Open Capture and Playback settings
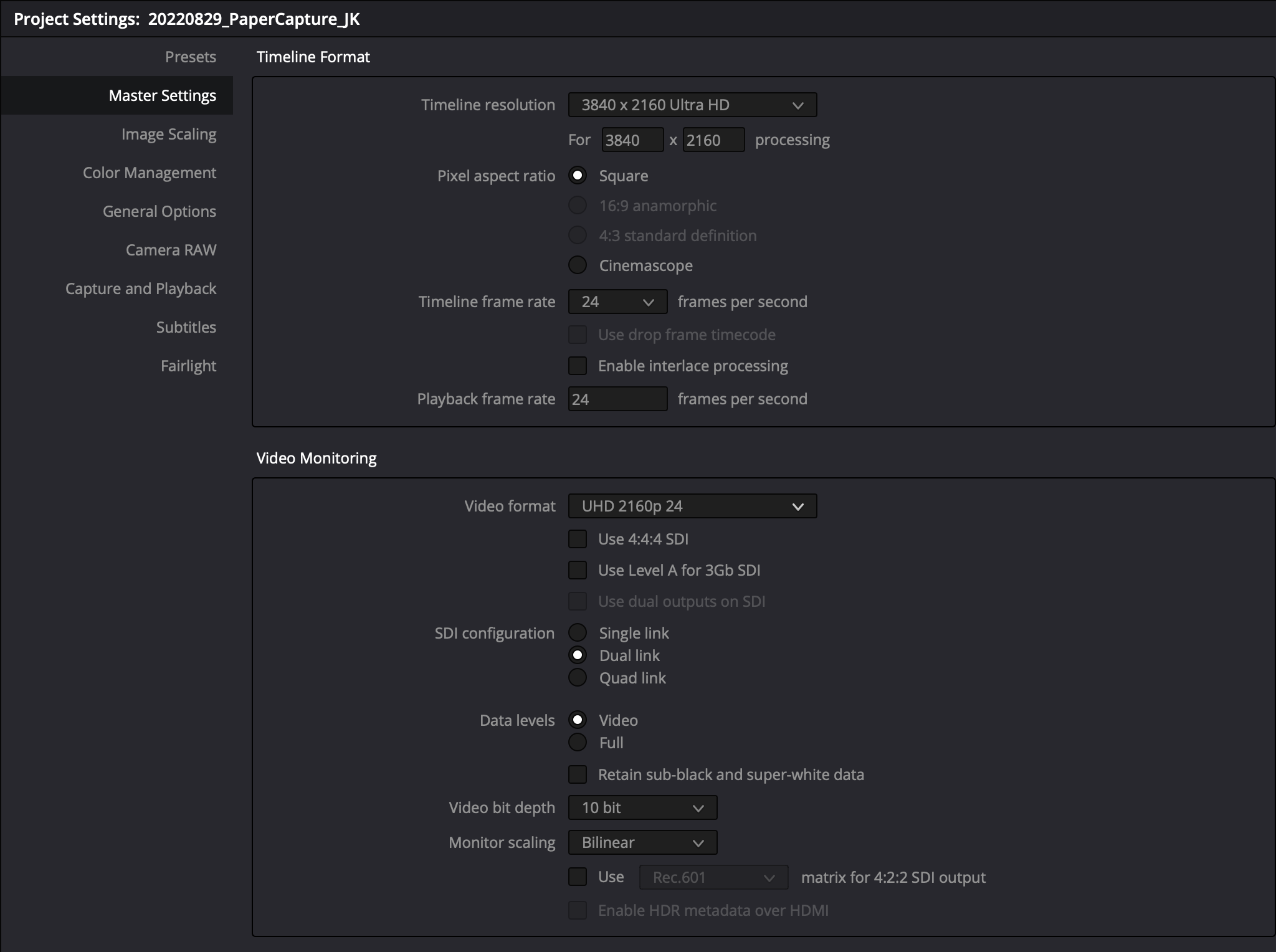The width and height of the screenshot is (1276, 952). click(x=141, y=289)
